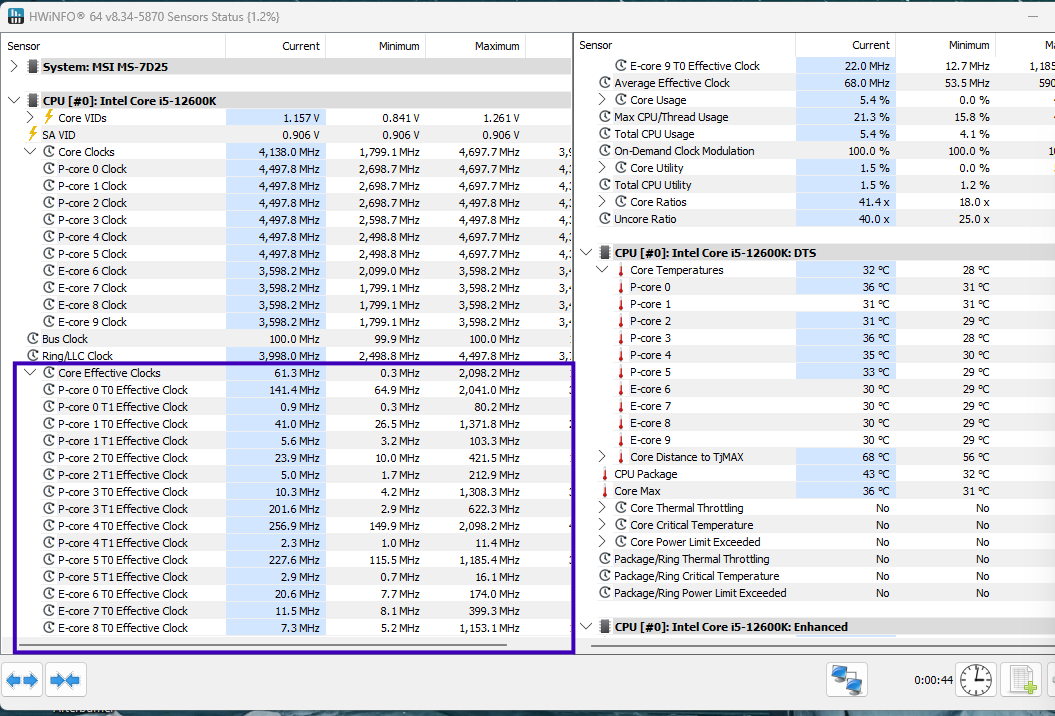
Task: Collapse the Core Clocks tree
Action: 30,151
